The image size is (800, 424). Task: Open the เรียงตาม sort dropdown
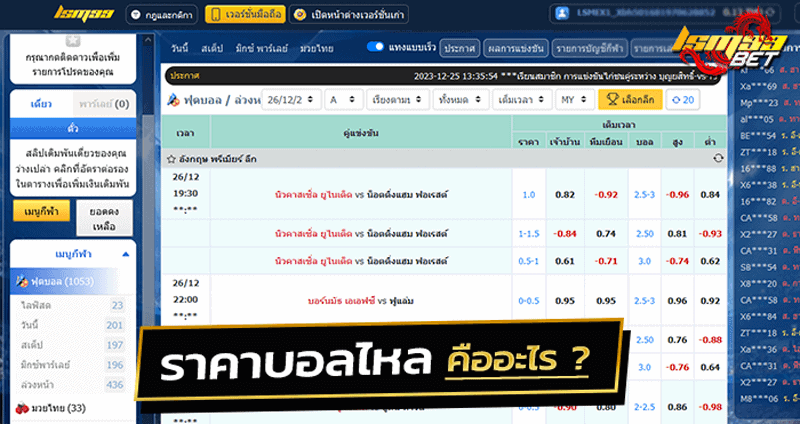[397, 100]
